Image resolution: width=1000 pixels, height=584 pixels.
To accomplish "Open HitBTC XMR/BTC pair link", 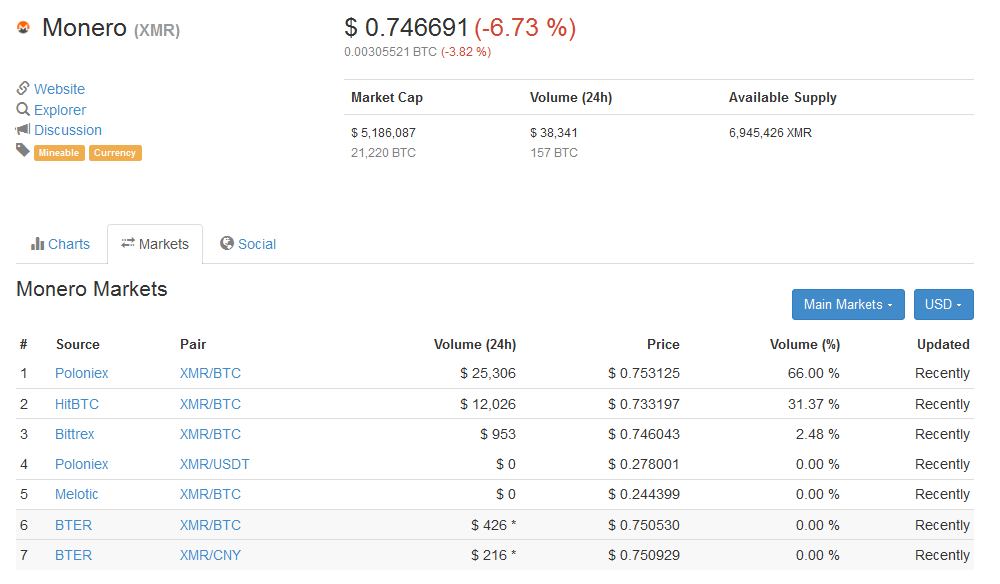I will tap(210, 404).
